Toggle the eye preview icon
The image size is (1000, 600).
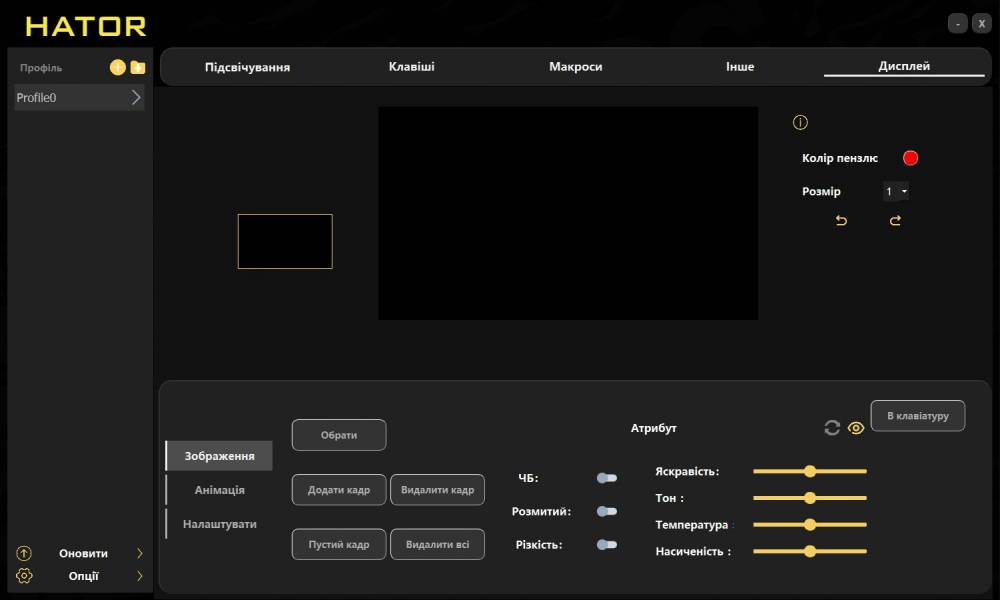click(x=856, y=428)
